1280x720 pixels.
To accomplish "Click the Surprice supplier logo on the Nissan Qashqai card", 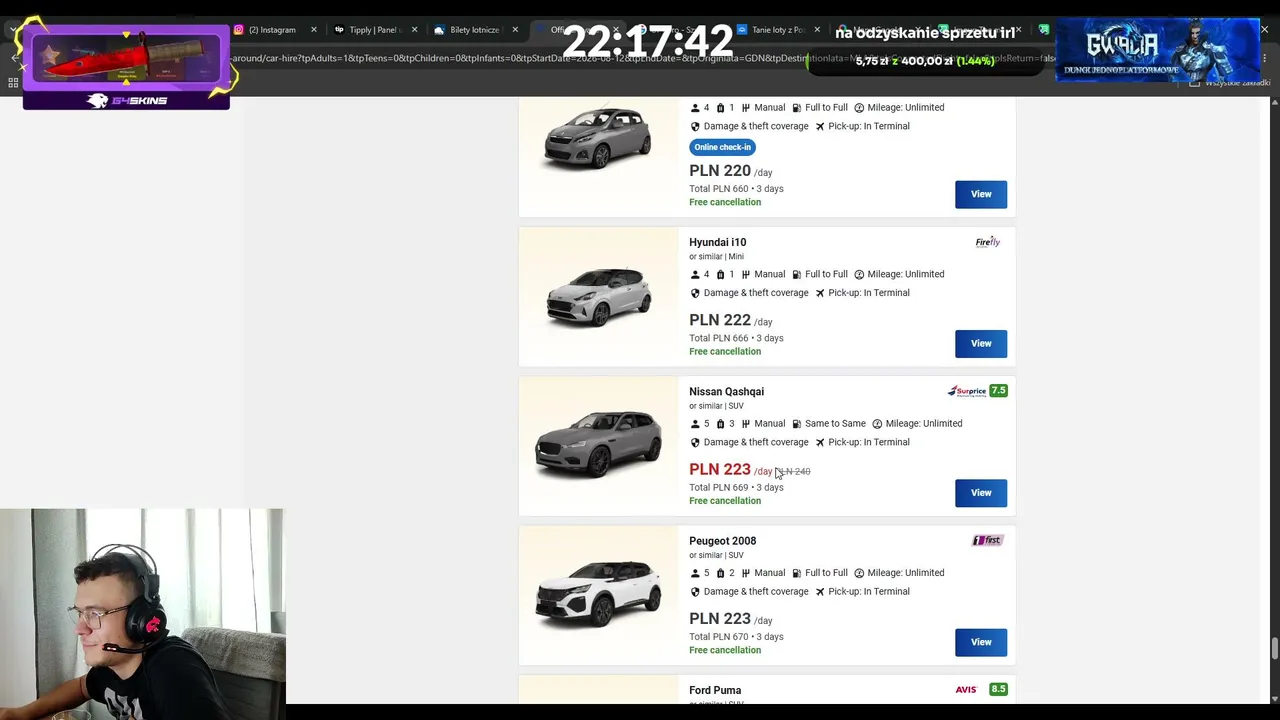I will (x=967, y=391).
